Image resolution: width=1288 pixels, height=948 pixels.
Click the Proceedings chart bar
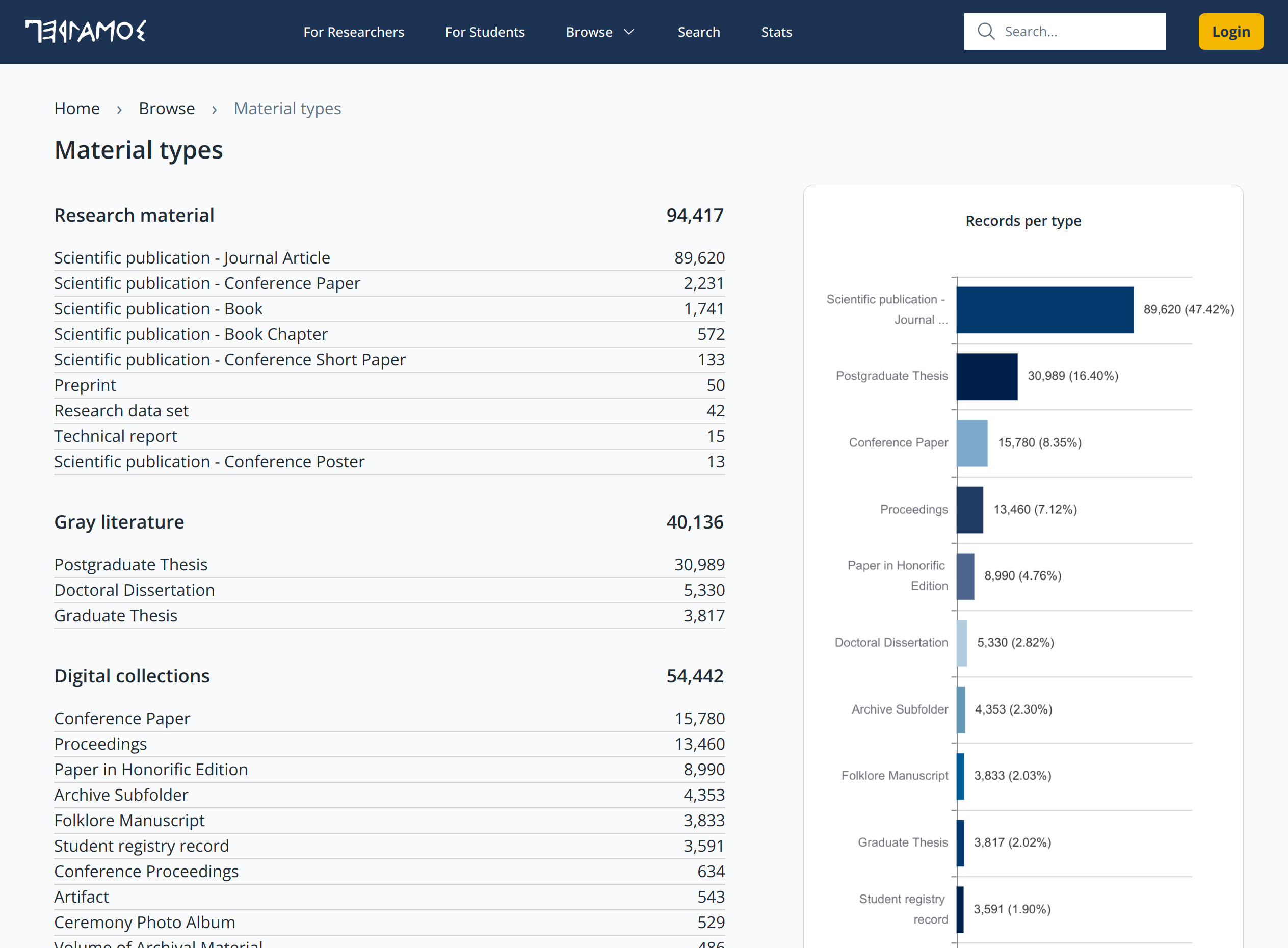coord(969,510)
